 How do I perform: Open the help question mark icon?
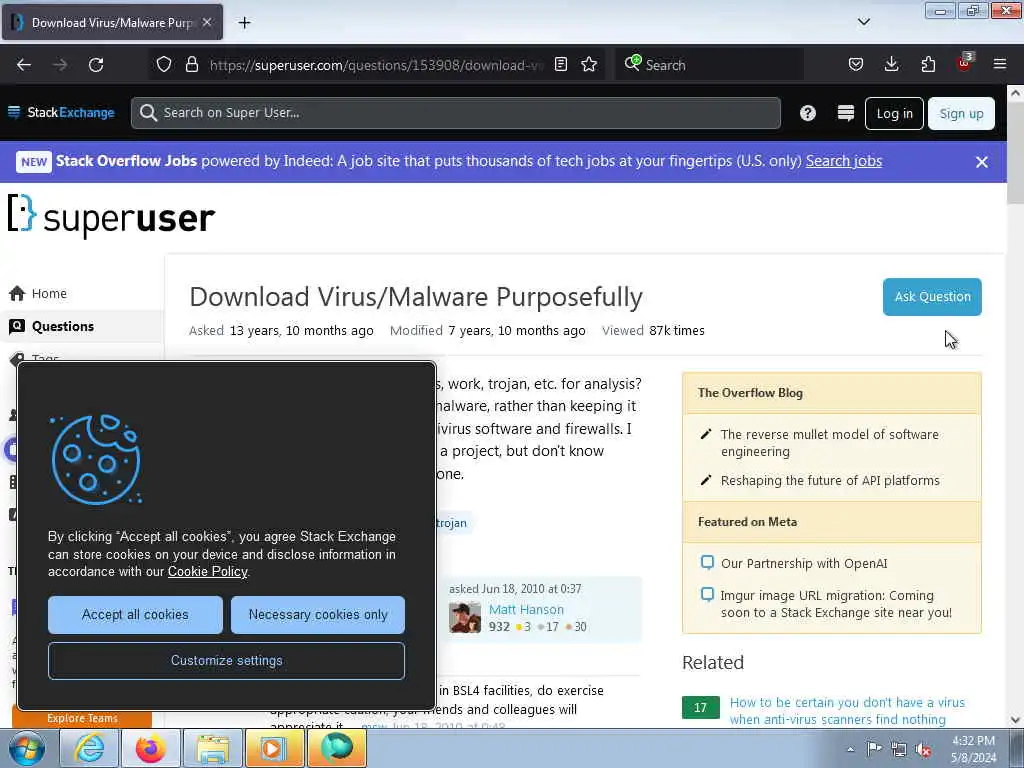point(808,113)
